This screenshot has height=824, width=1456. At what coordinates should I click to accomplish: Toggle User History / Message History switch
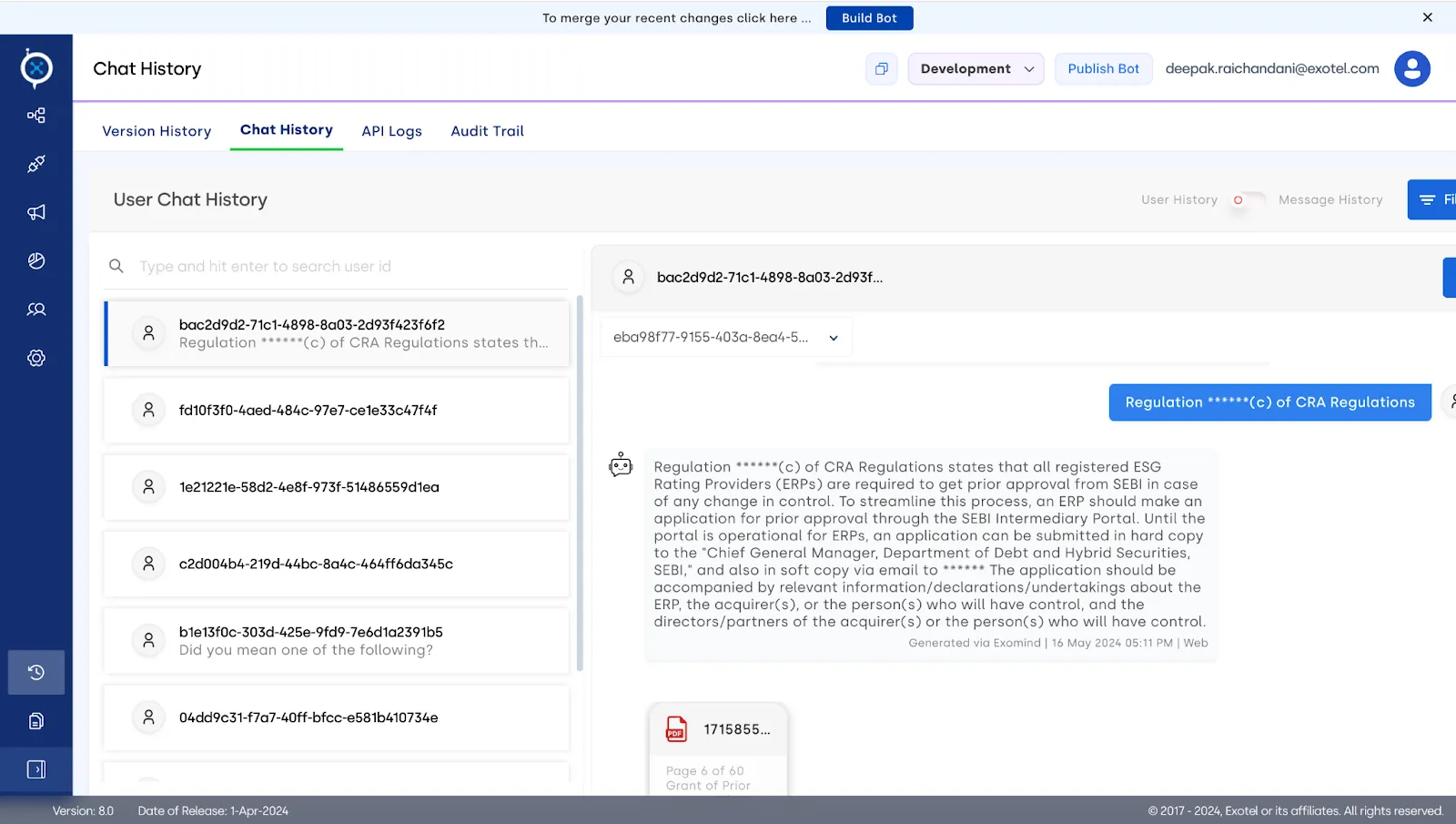coord(1248,199)
